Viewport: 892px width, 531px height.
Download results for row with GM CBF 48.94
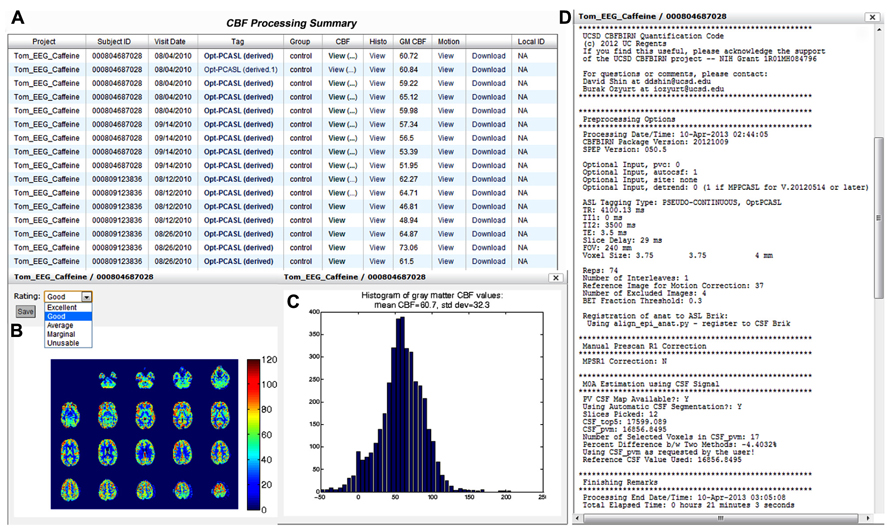489,220
